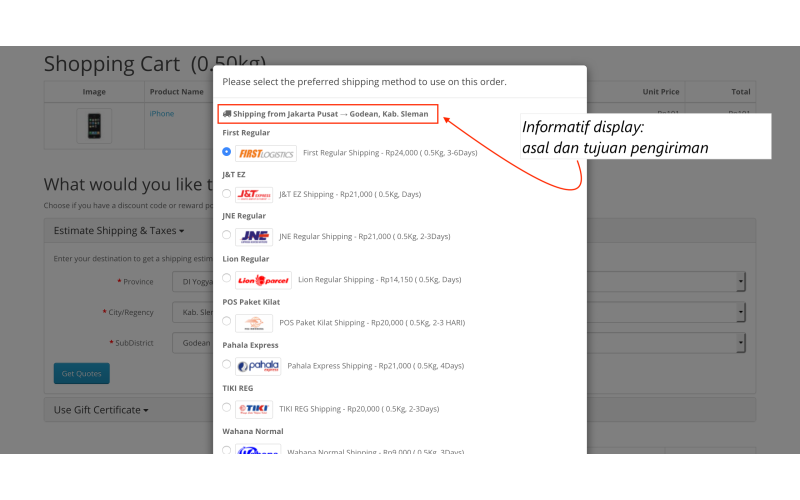
Task: Select First Regular Shipping radio button
Action: 227,152
